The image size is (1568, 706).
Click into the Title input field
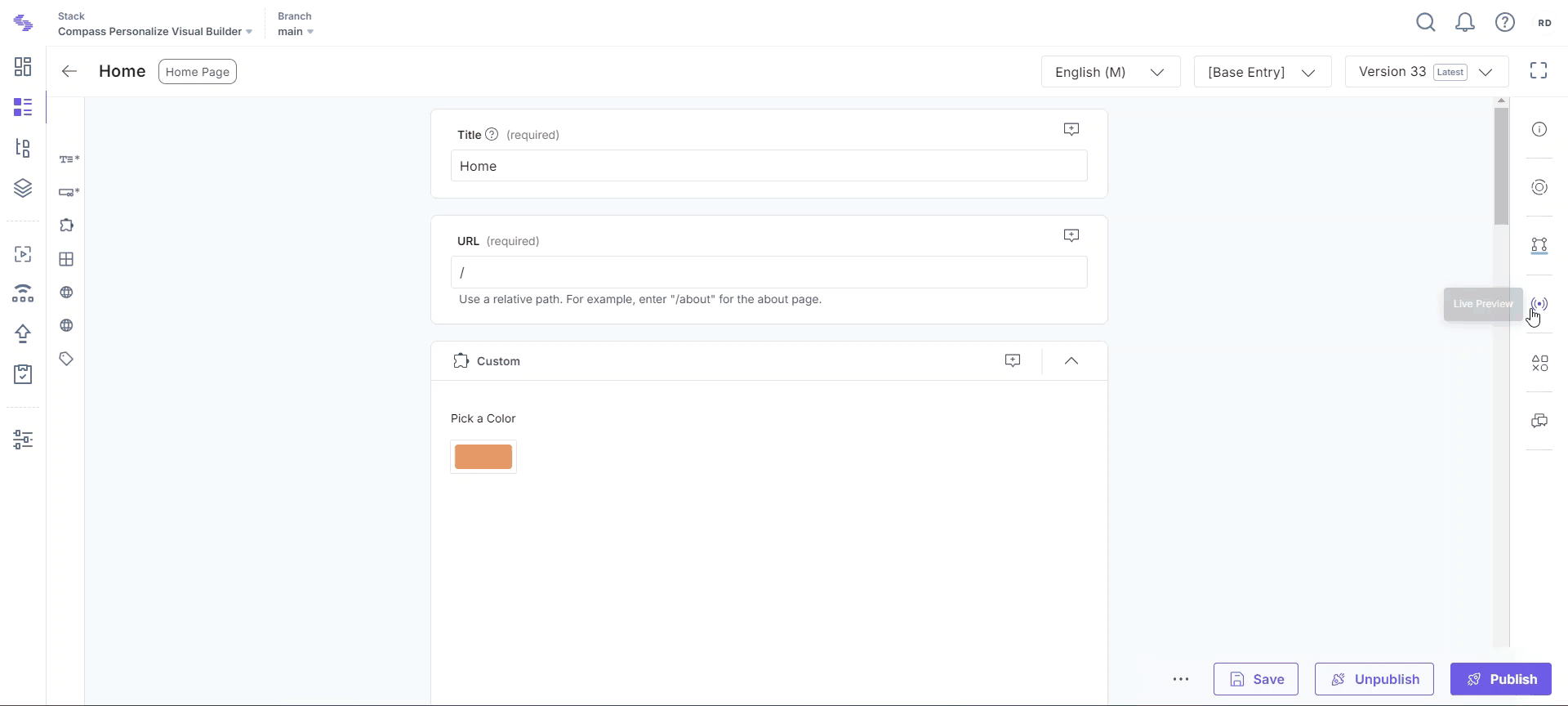[x=769, y=166]
